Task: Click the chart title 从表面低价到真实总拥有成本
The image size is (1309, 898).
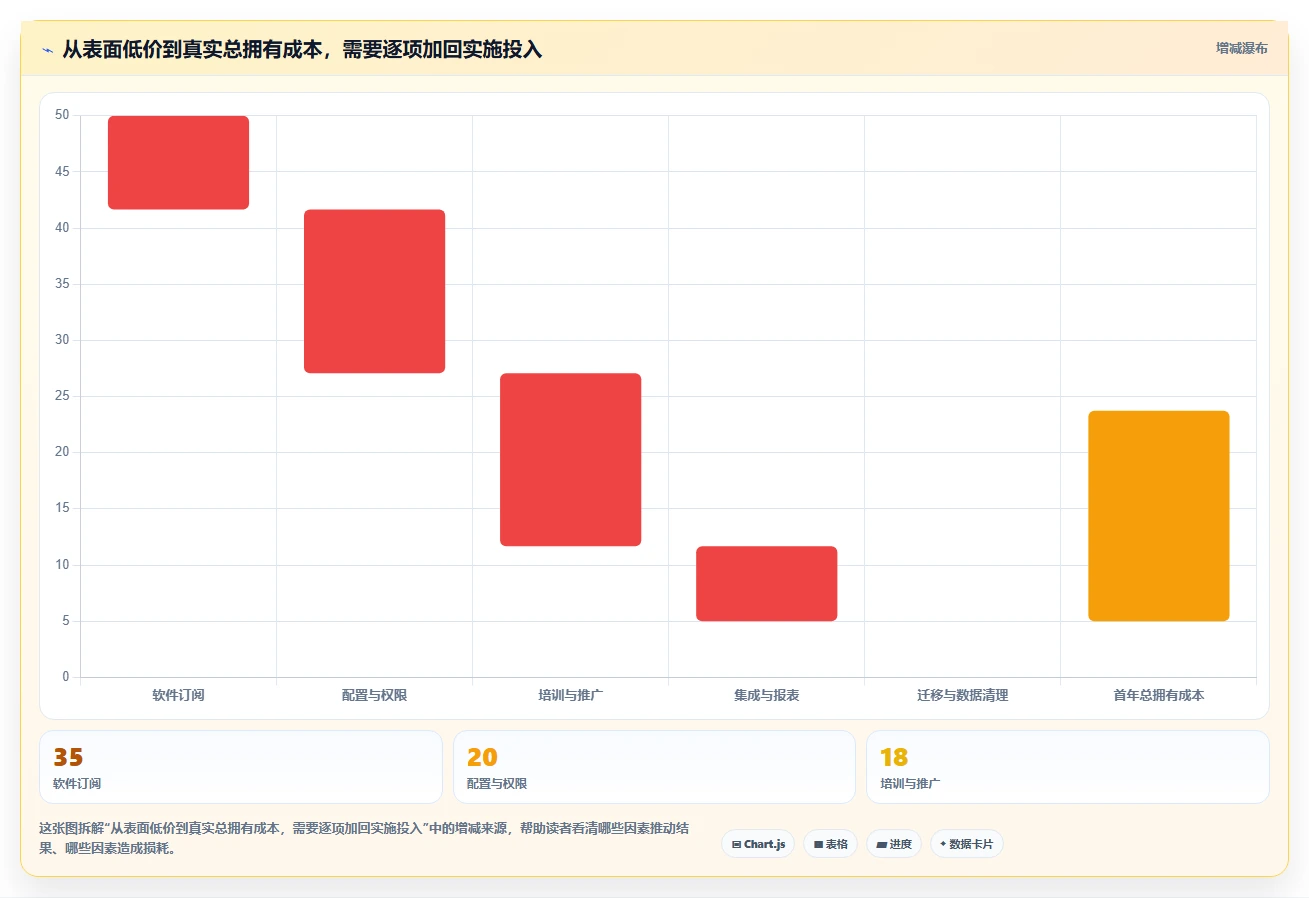Action: [x=302, y=49]
